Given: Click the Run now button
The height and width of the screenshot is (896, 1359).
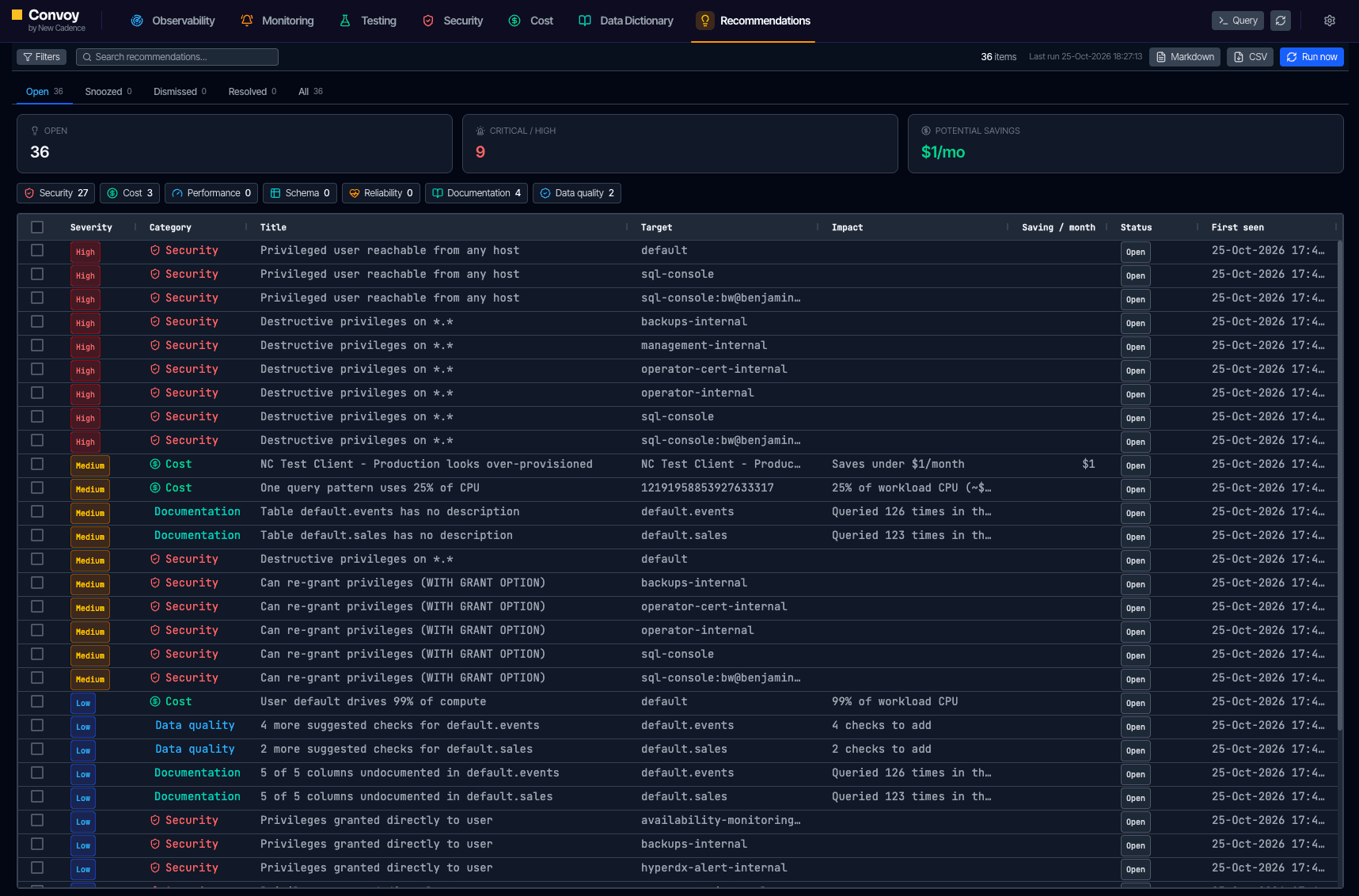Looking at the screenshot, I should pyautogui.click(x=1312, y=57).
